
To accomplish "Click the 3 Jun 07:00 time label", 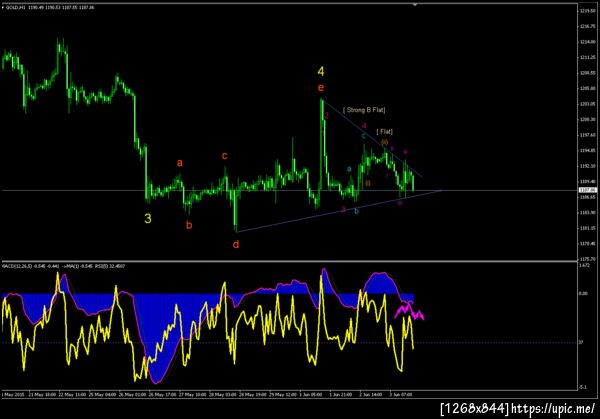I will (401, 394).
